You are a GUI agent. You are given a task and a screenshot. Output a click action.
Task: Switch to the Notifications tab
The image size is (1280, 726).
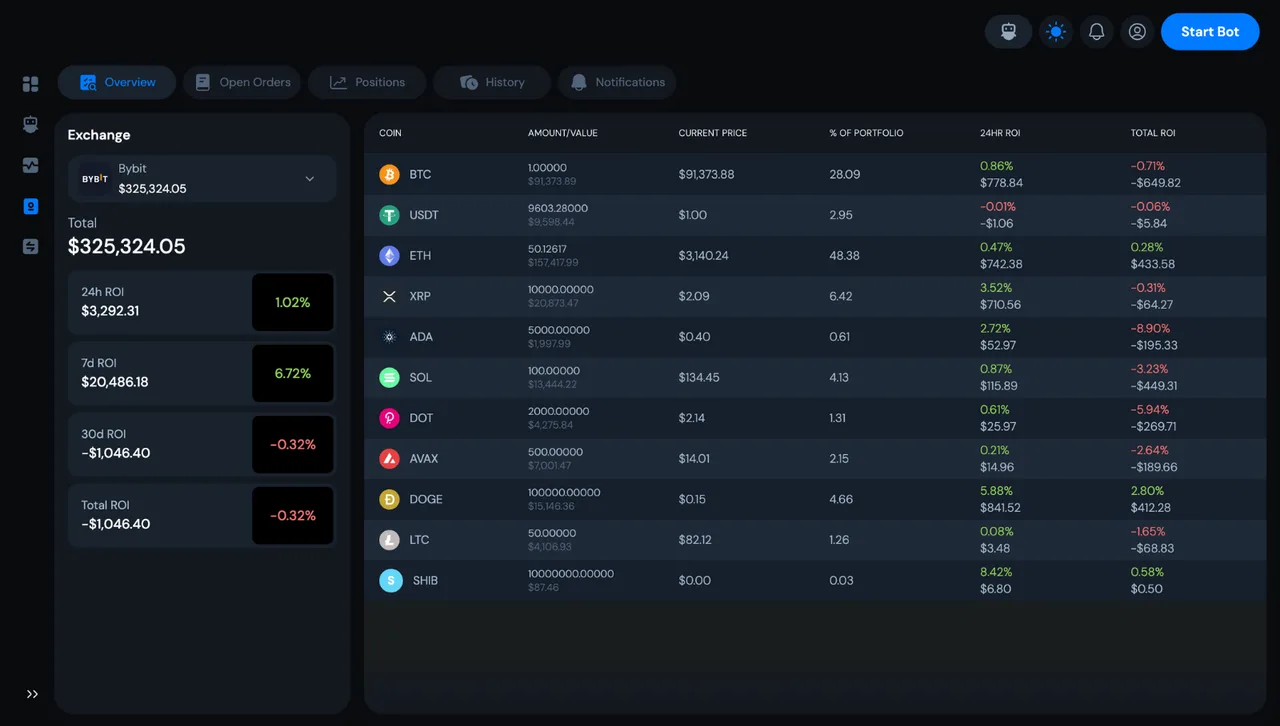617,82
